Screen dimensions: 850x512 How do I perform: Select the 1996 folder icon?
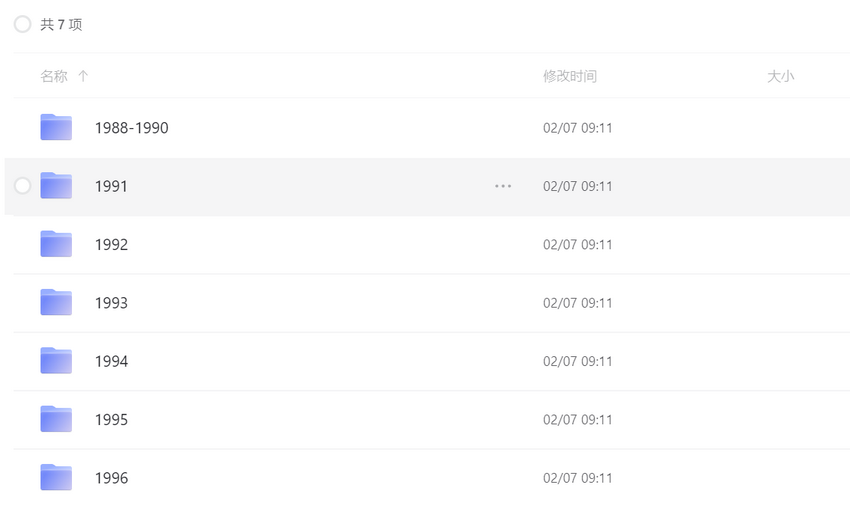coord(56,477)
